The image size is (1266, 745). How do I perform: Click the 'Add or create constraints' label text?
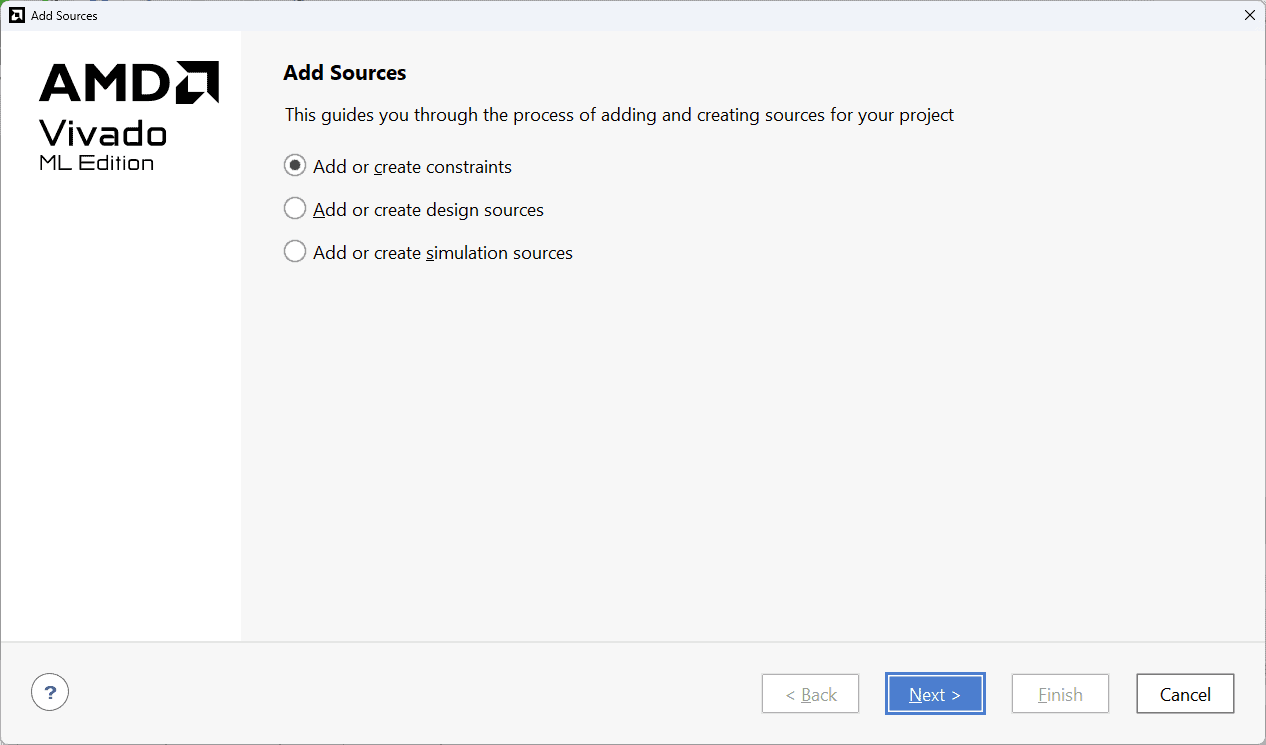[412, 167]
